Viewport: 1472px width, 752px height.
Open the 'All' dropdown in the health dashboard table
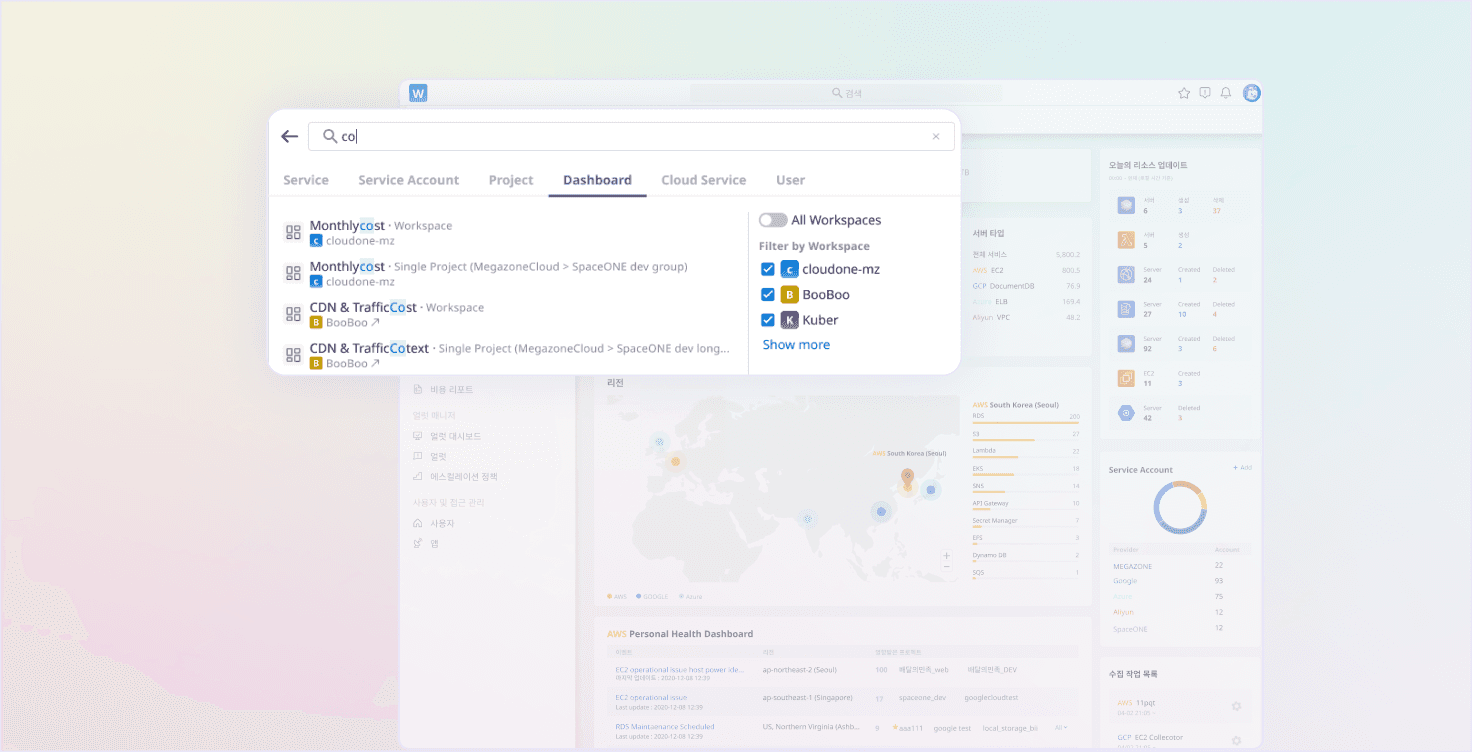coord(1061,727)
